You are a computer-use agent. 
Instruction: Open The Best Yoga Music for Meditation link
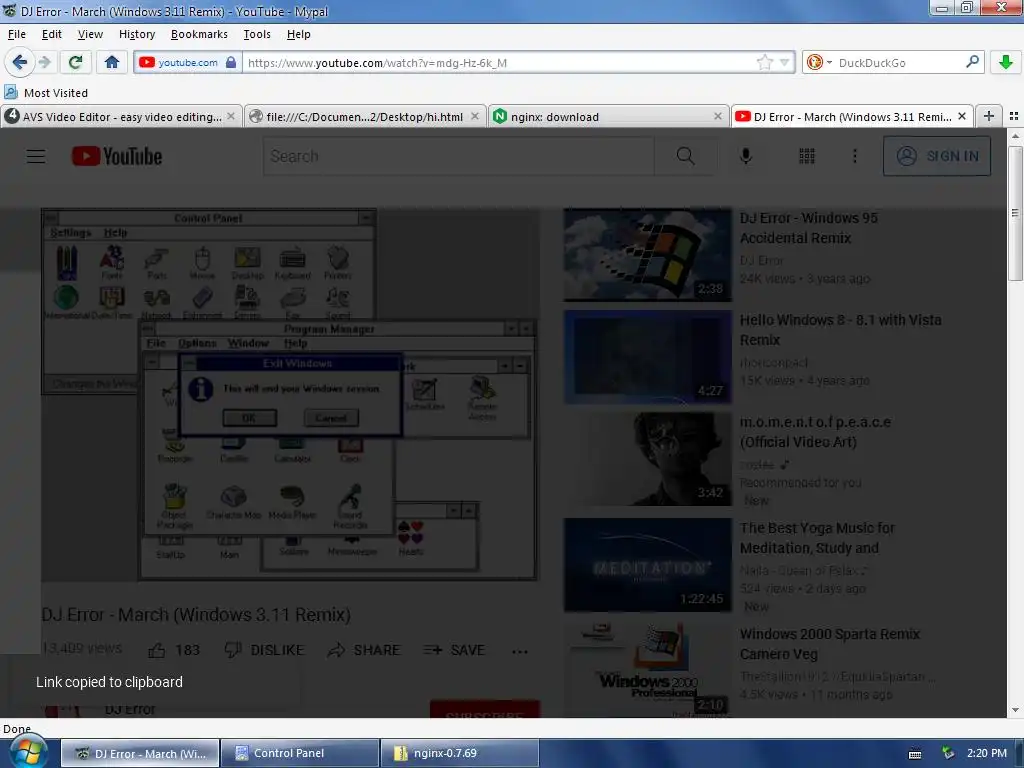coord(817,538)
